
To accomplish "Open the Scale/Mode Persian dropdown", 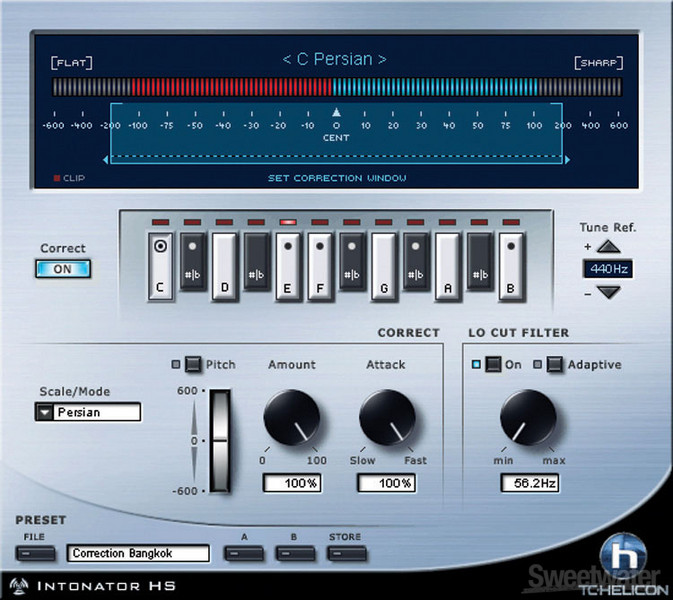I will click(x=44, y=412).
